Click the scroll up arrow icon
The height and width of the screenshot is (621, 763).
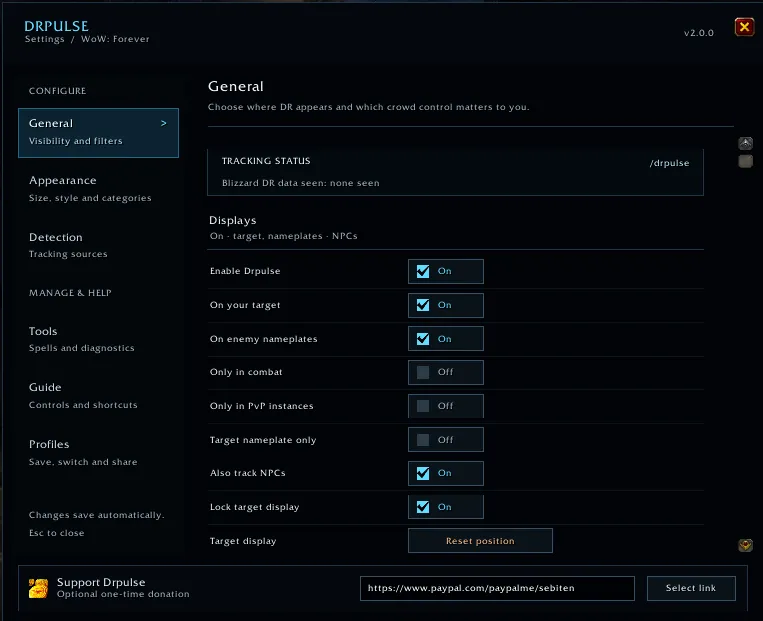pyautogui.click(x=745, y=143)
